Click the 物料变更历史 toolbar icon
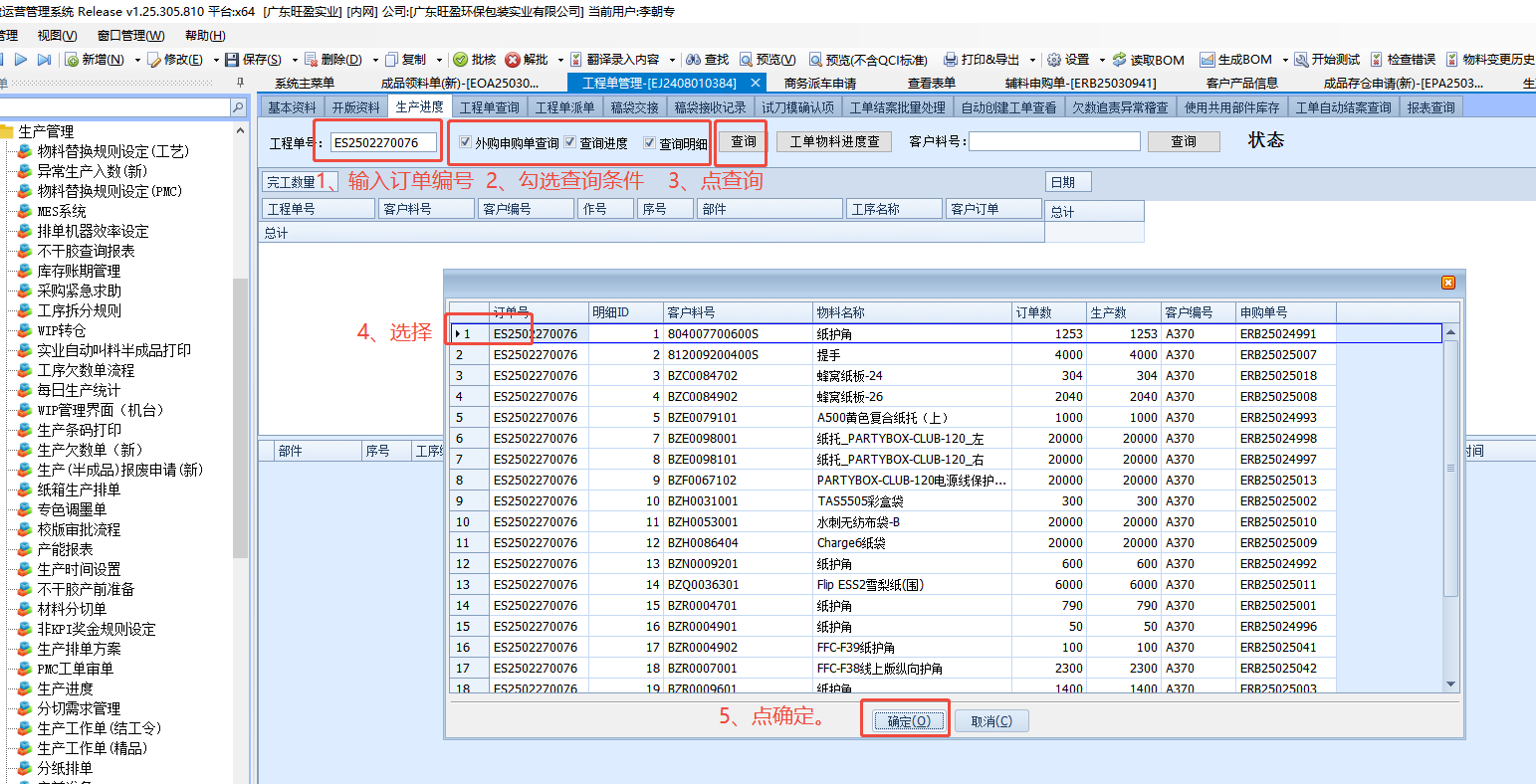 1452,60
